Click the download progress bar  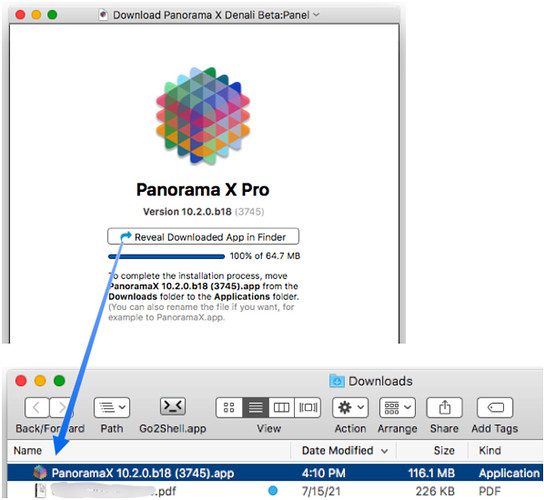166,256
